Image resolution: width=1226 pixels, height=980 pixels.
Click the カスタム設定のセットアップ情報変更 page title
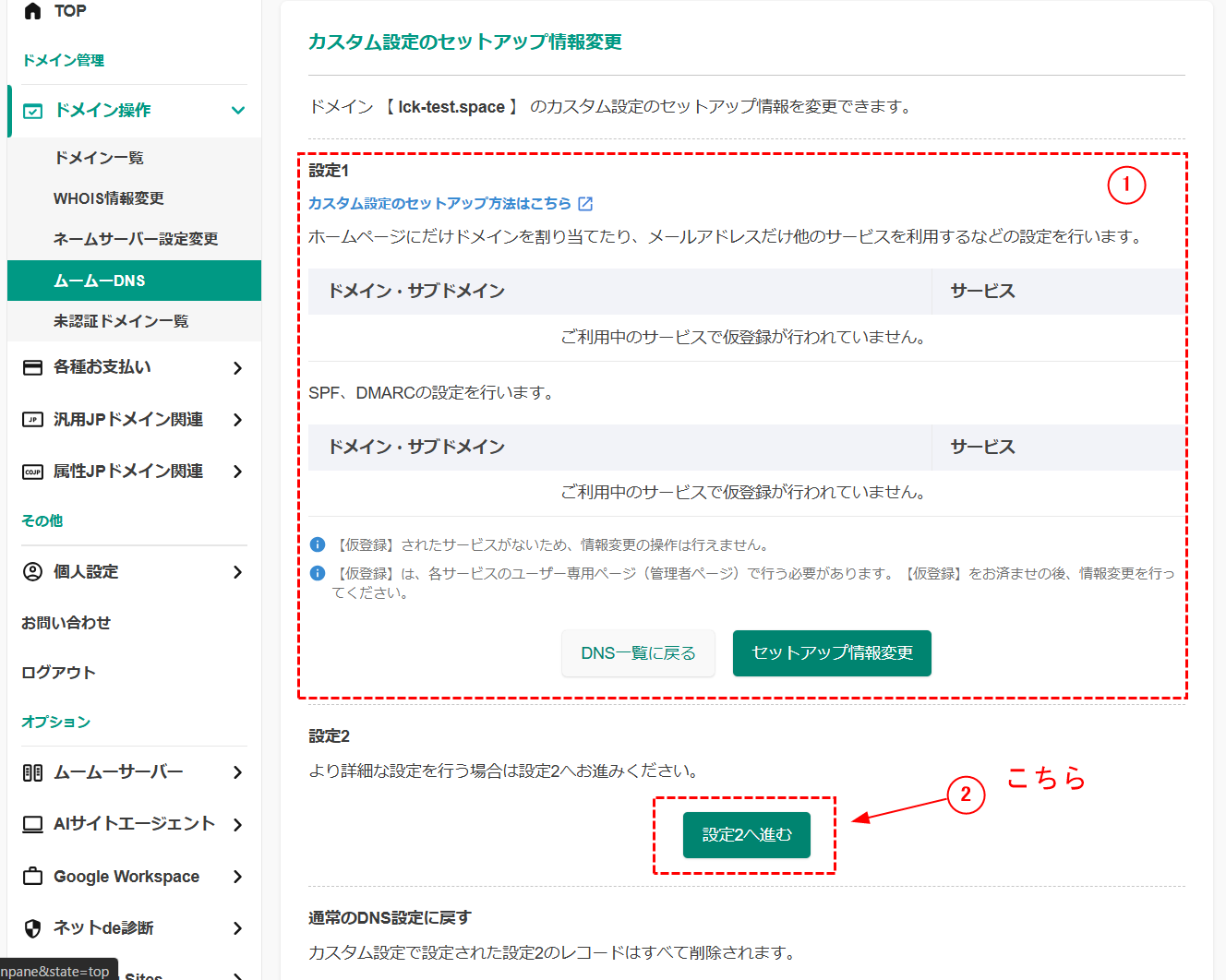(464, 42)
